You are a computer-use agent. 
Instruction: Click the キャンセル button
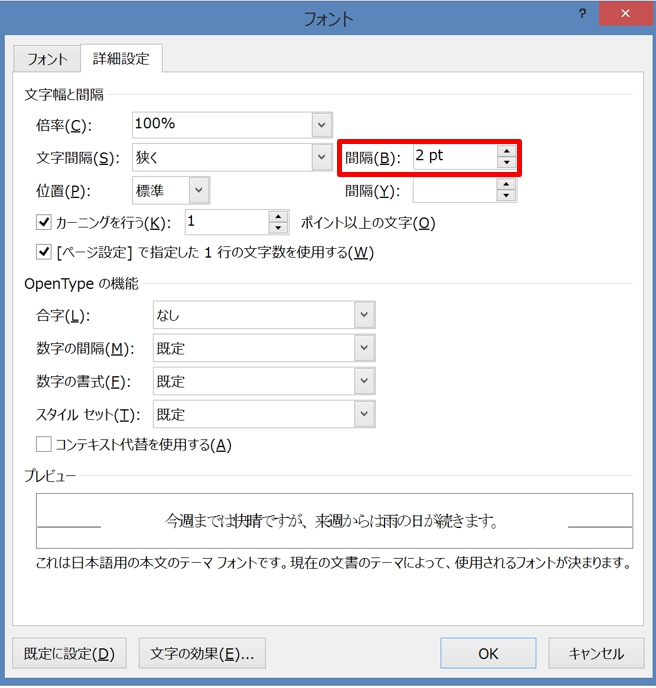[596, 653]
